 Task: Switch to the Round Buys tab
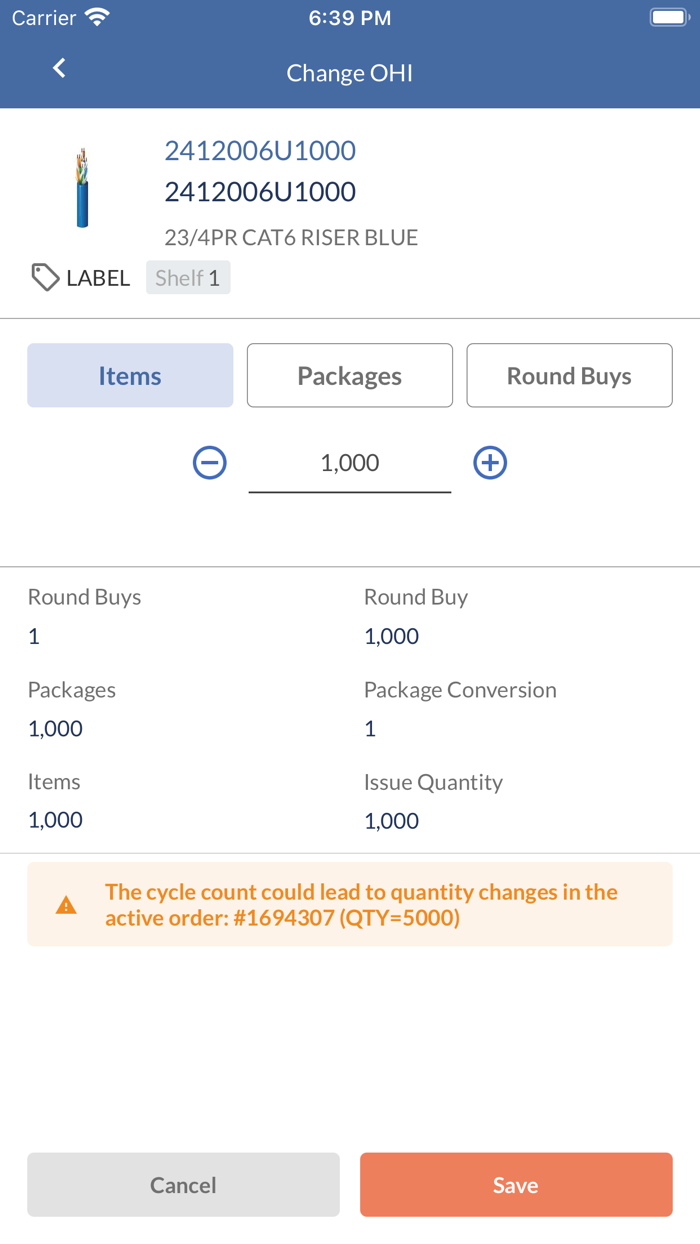click(569, 375)
